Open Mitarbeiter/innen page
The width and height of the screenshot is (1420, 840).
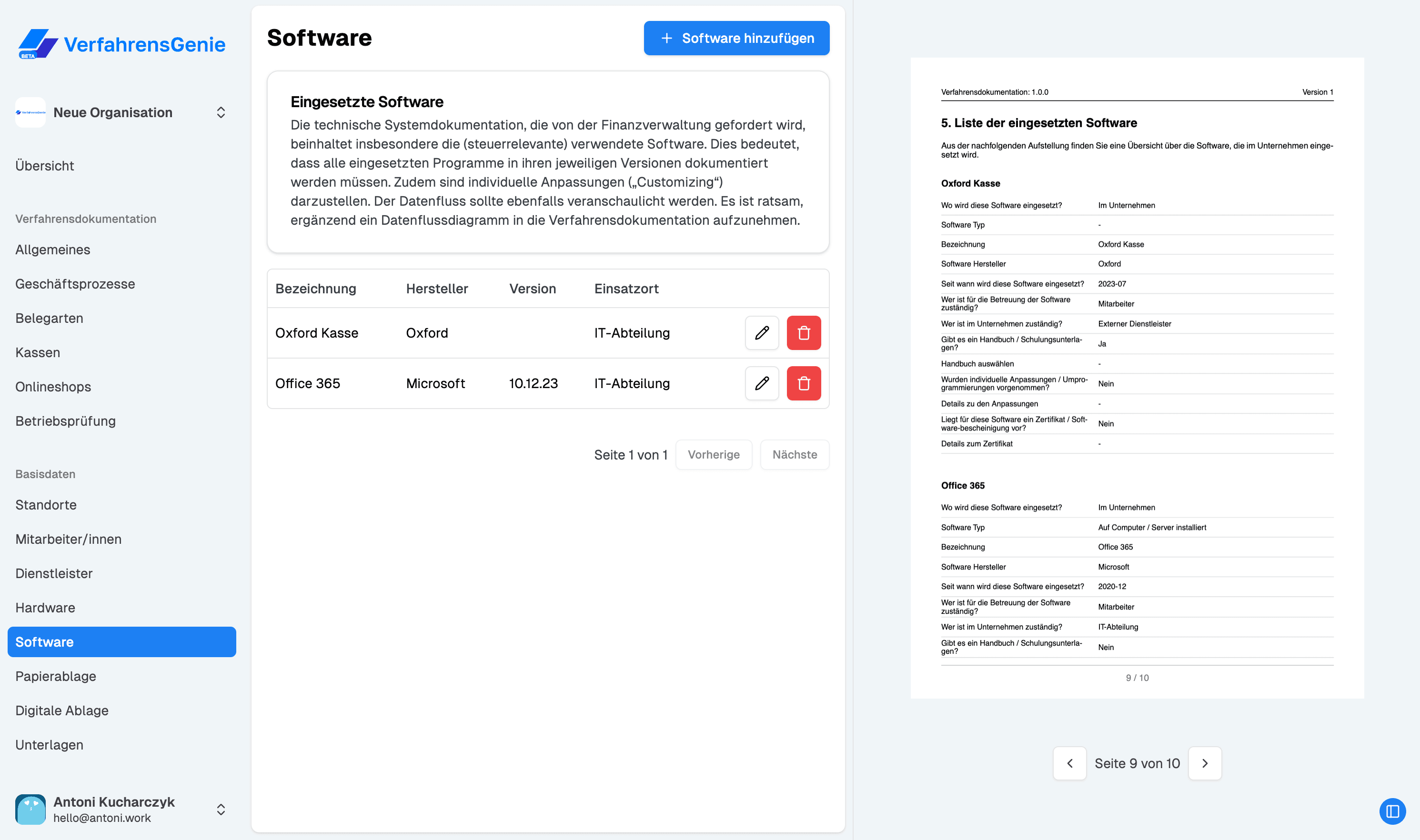(69, 539)
